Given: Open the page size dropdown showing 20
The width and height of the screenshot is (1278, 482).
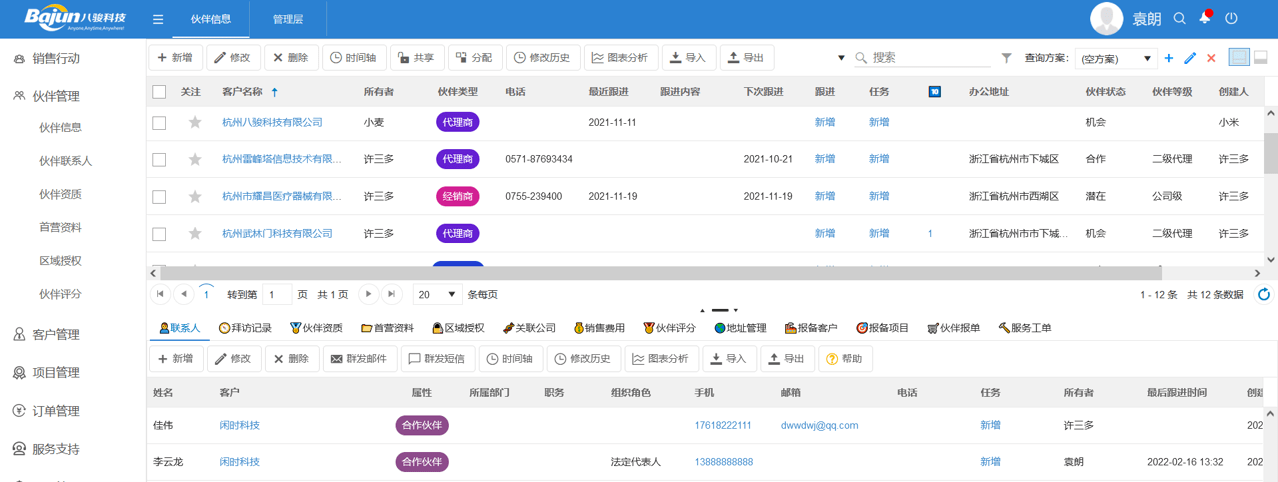Looking at the screenshot, I should (437, 295).
